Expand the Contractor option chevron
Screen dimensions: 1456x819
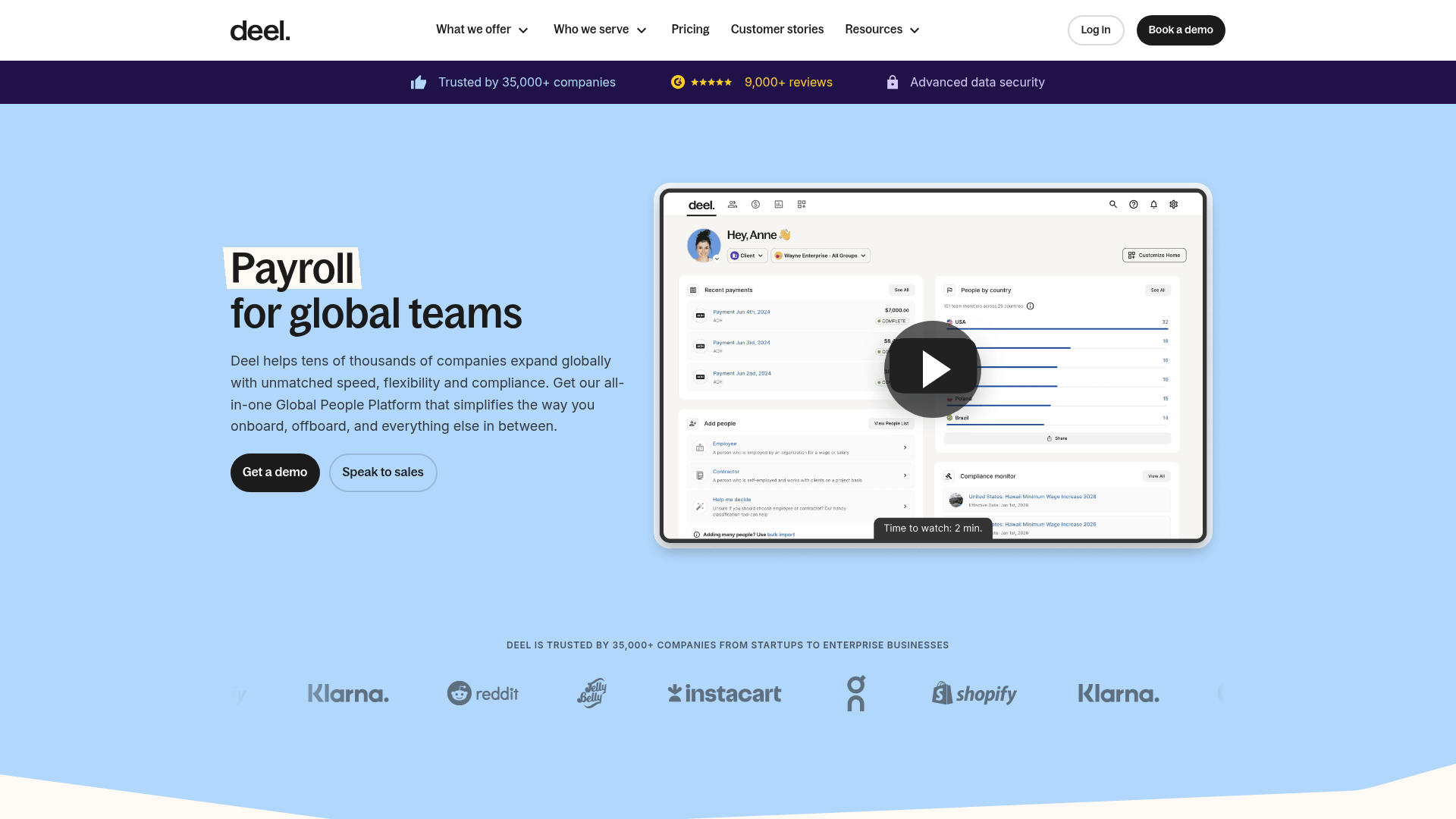905,475
